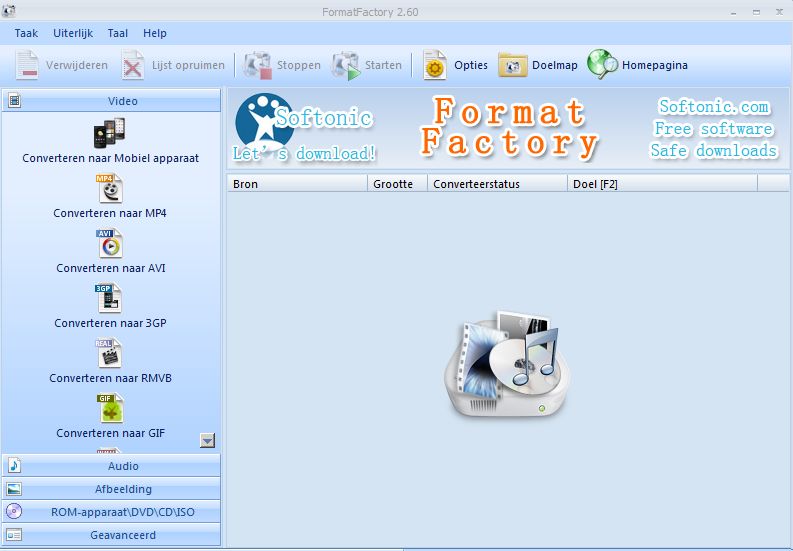The image size is (793, 551).
Task: Pick the Converteren naar RMVB icon
Action: click(x=110, y=353)
